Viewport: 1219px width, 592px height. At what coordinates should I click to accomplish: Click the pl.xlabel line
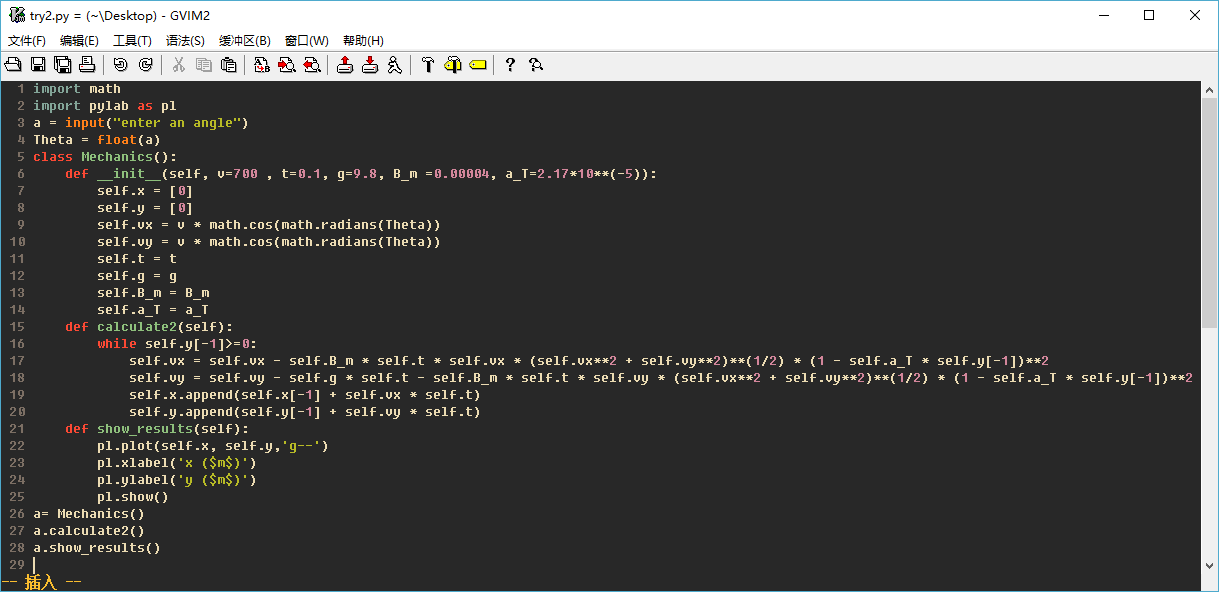pos(177,463)
